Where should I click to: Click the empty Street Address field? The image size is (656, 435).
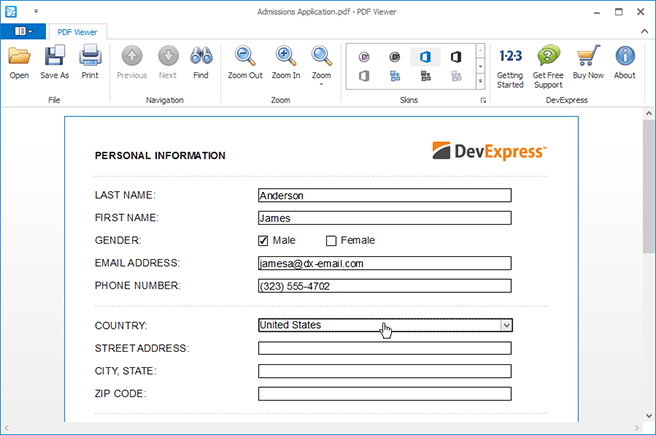(384, 348)
